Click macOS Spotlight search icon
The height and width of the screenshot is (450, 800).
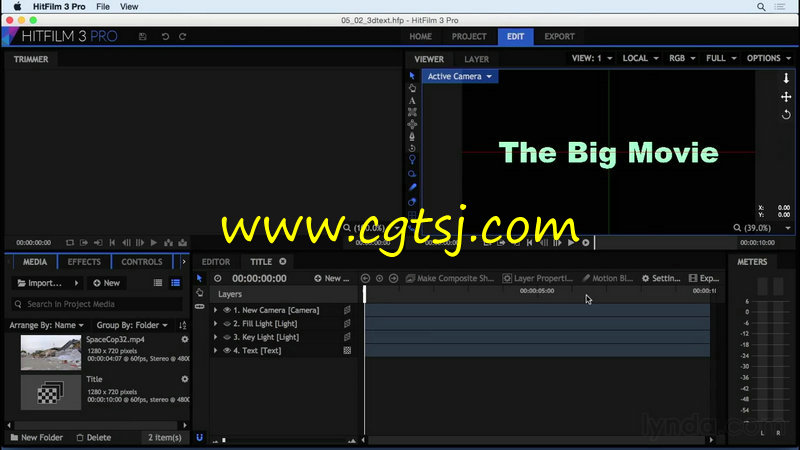click(x=761, y=7)
